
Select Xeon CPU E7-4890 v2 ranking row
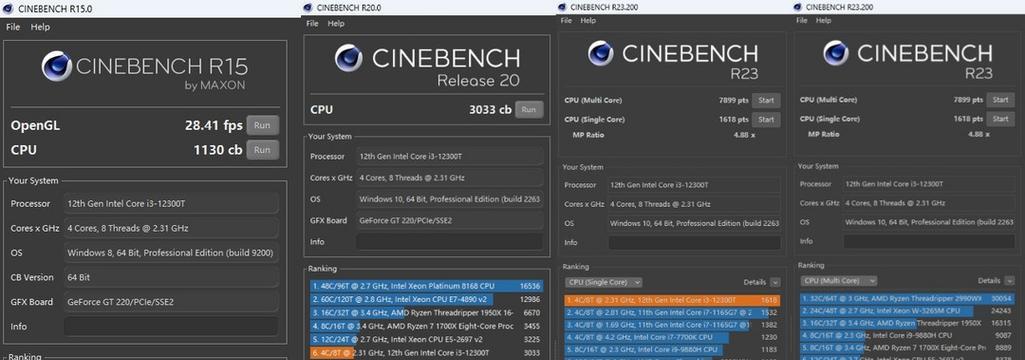[x=426, y=299]
